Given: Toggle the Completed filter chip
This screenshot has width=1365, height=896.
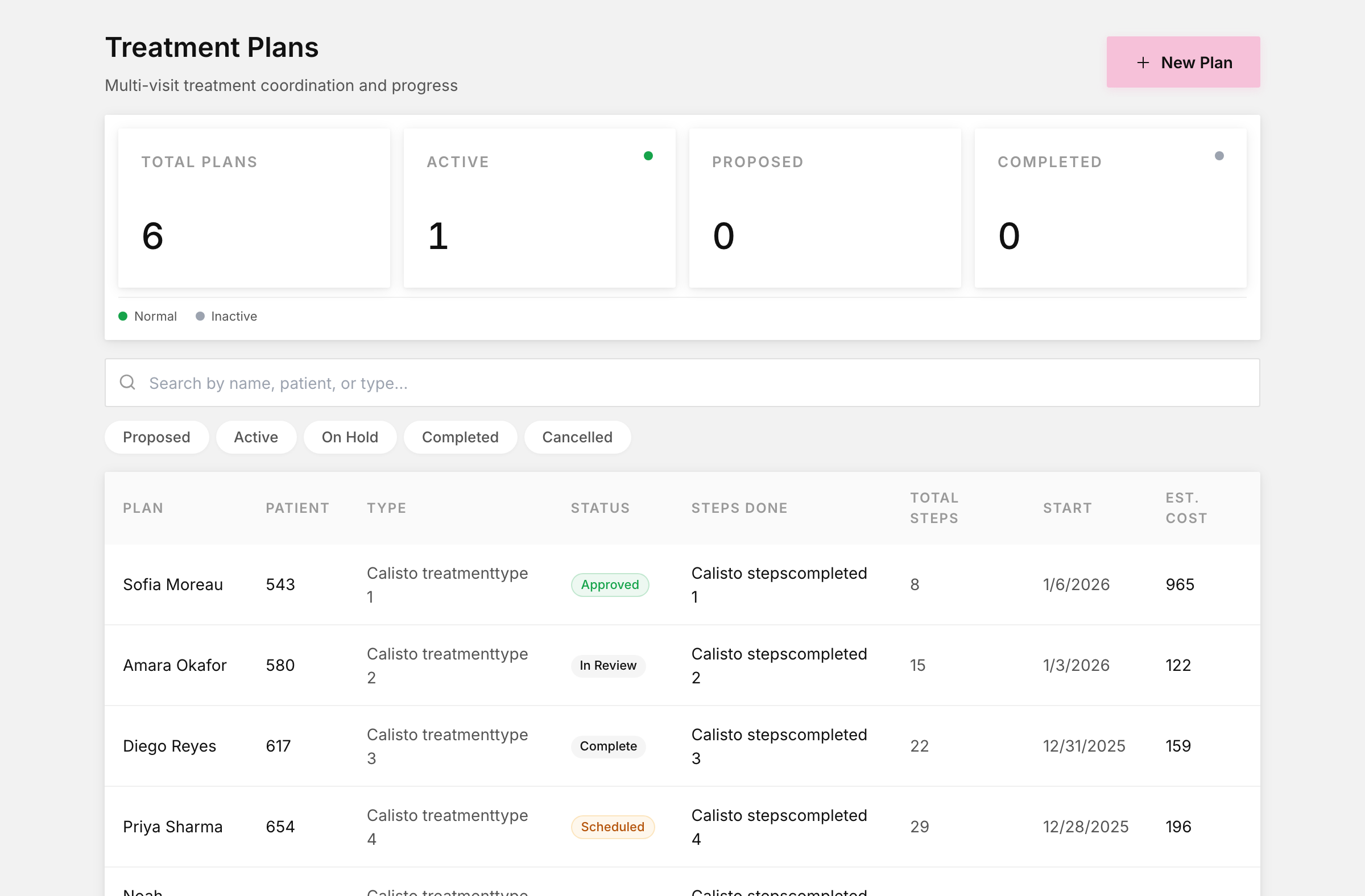Looking at the screenshot, I should (460, 437).
